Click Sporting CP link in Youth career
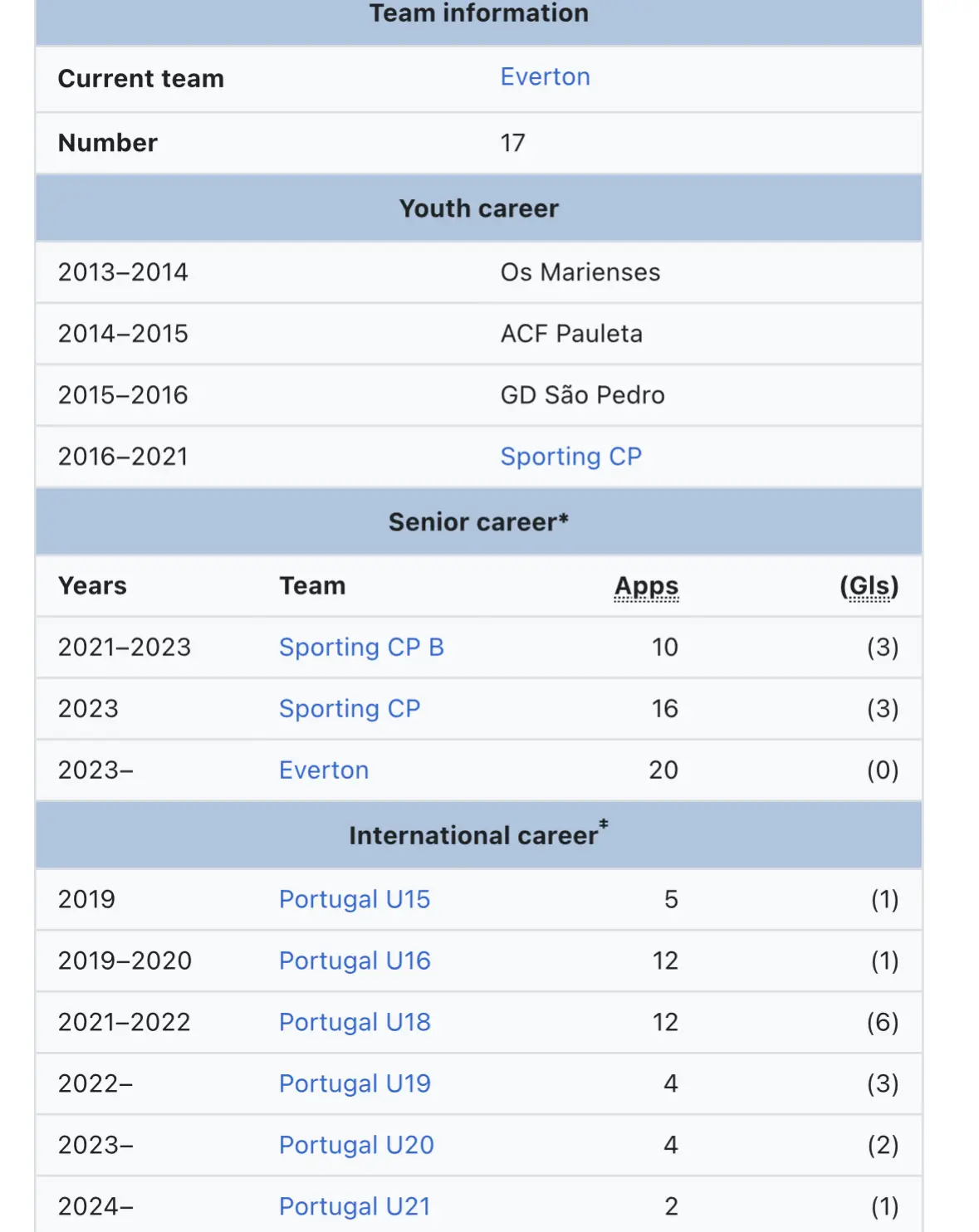This screenshot has height=1232, width=979. (570, 457)
